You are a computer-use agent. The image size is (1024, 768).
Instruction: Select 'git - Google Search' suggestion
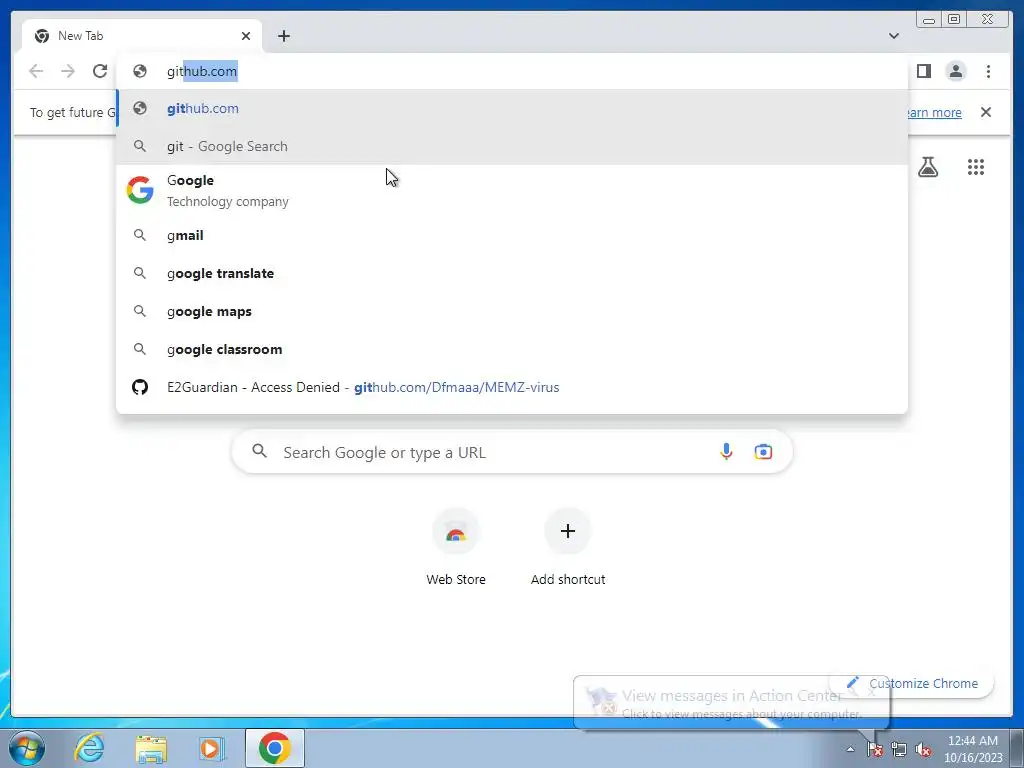click(512, 146)
